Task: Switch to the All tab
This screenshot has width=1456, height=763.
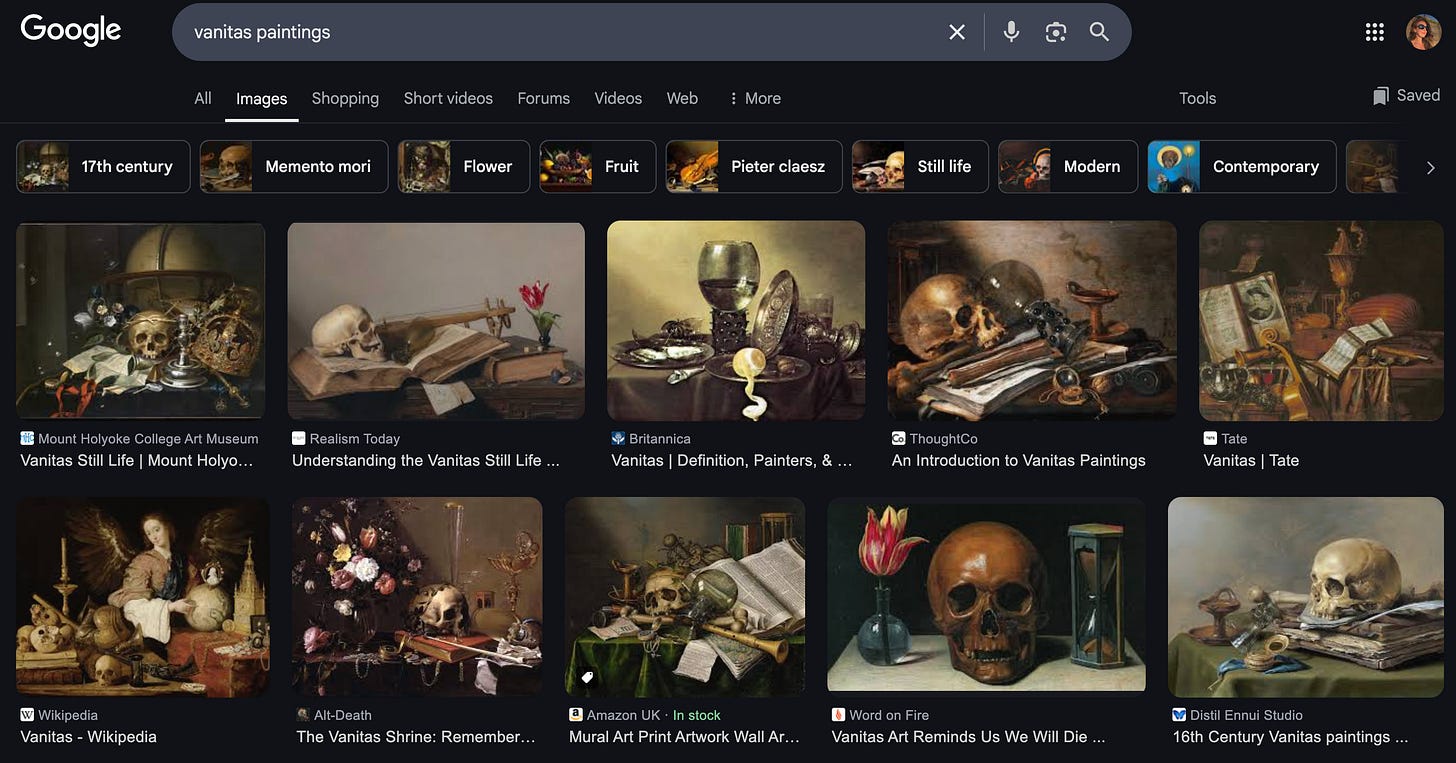Action: pos(203,98)
